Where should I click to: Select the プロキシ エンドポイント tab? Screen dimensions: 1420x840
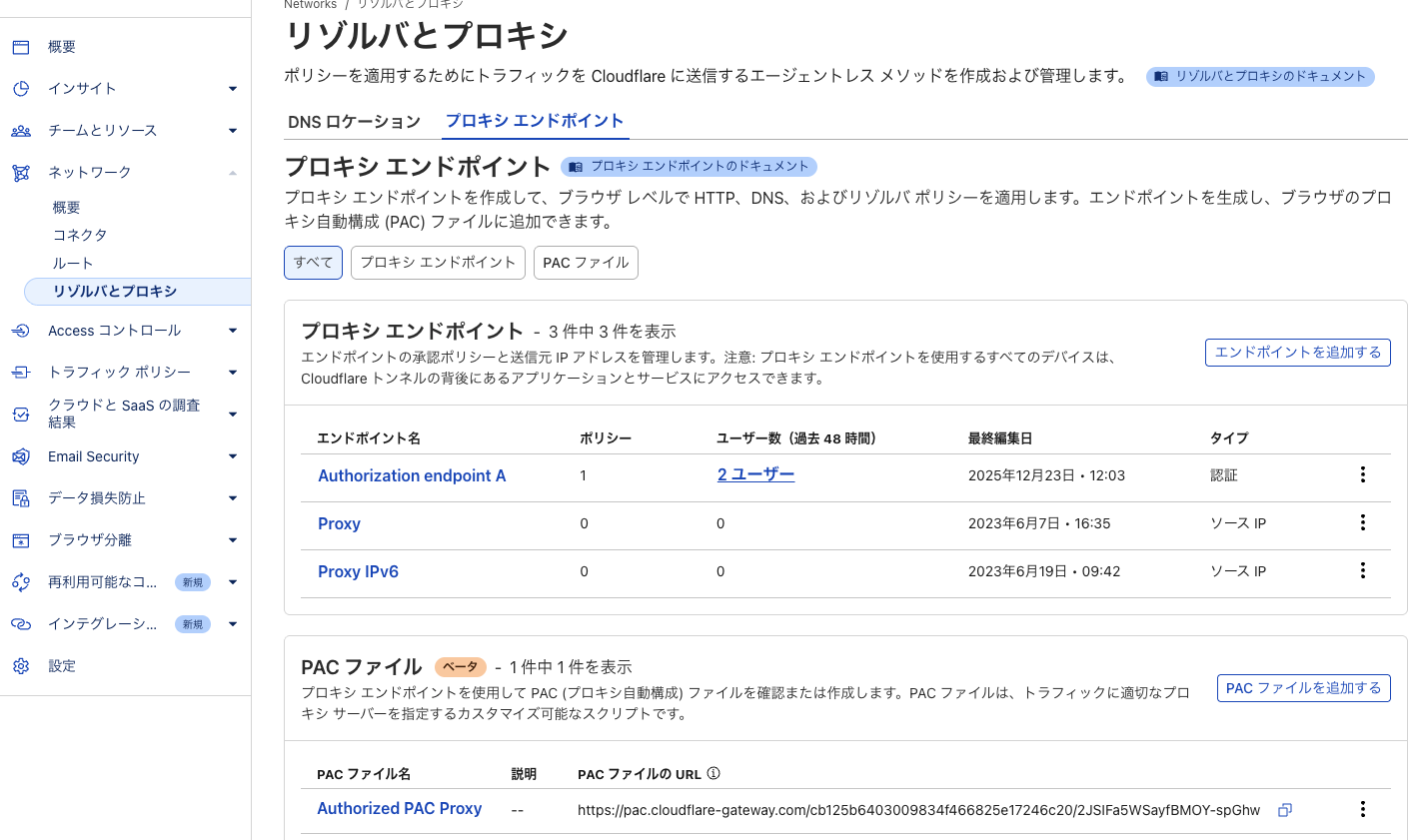pos(535,121)
